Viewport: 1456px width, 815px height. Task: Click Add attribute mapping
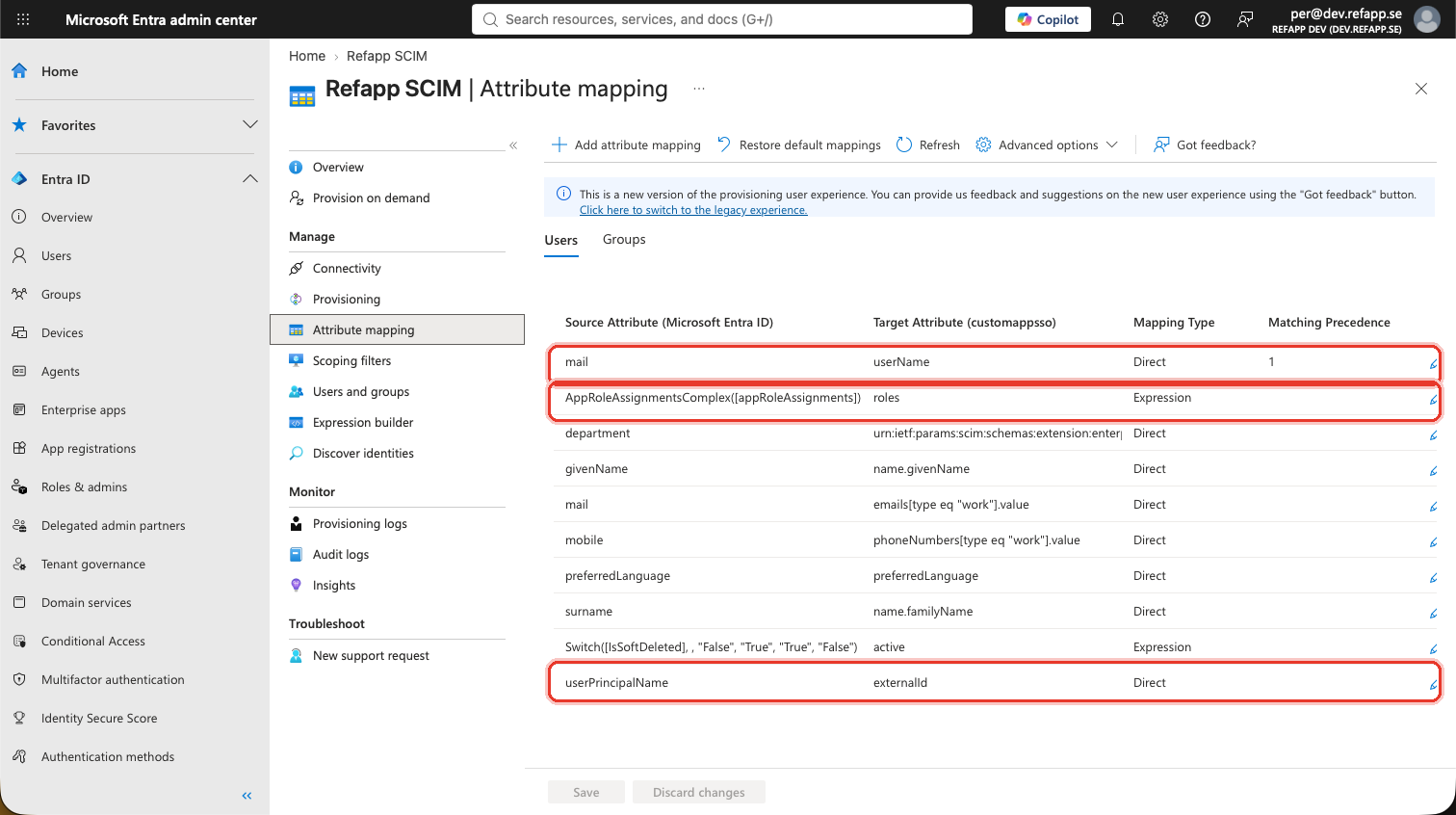(626, 145)
